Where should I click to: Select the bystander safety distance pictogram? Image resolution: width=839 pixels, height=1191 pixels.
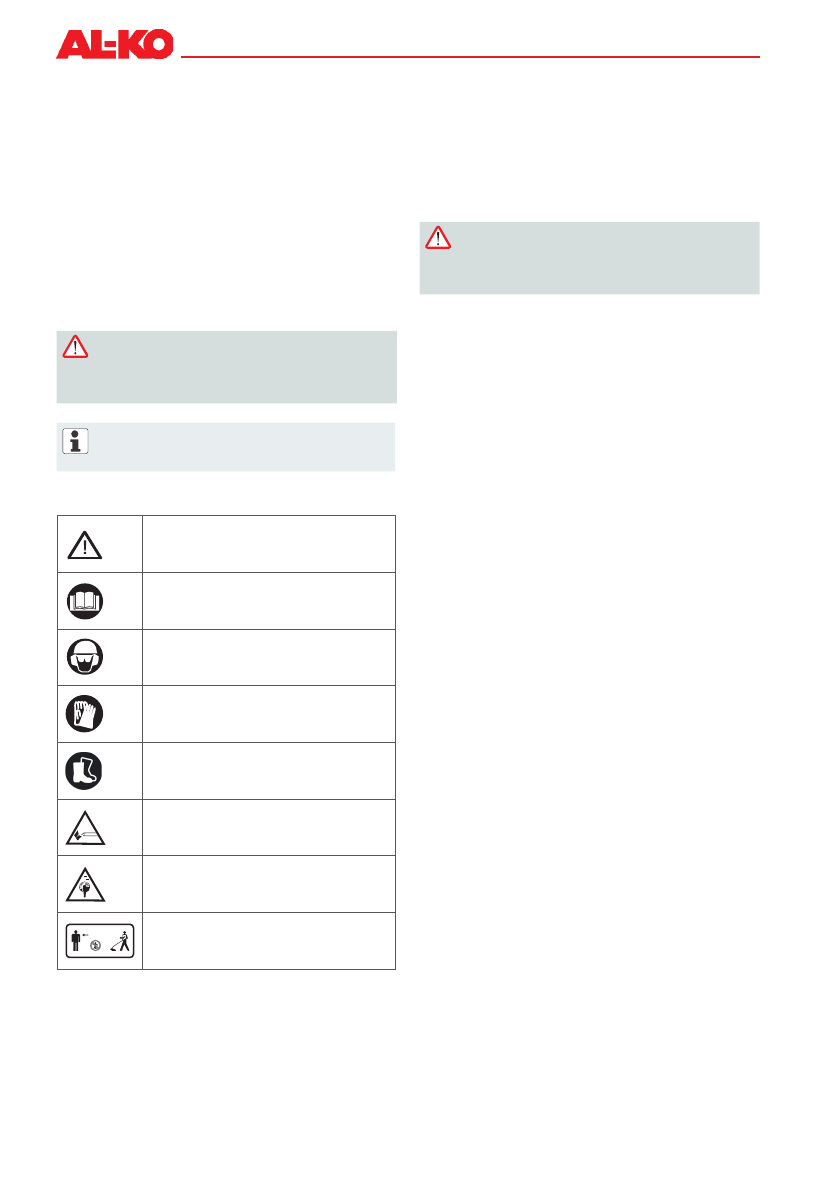99,941
